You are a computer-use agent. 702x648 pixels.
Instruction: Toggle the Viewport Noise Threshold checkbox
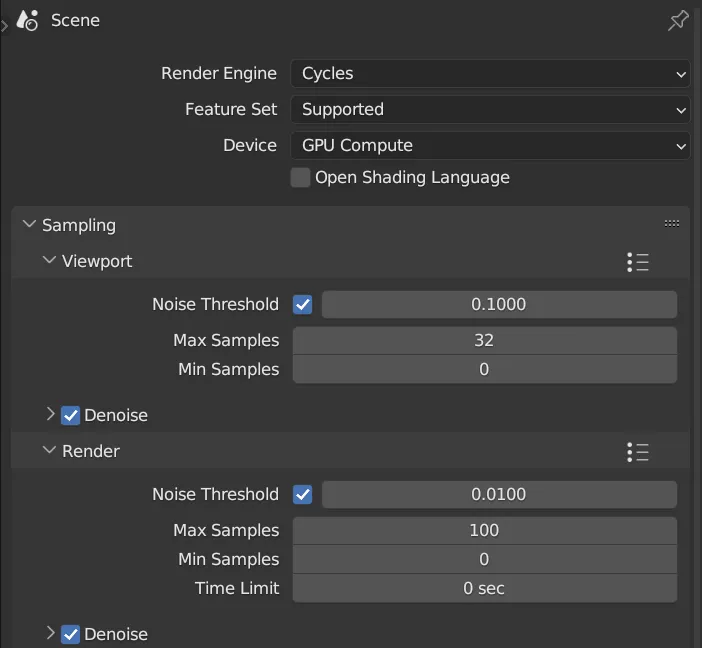(x=303, y=305)
